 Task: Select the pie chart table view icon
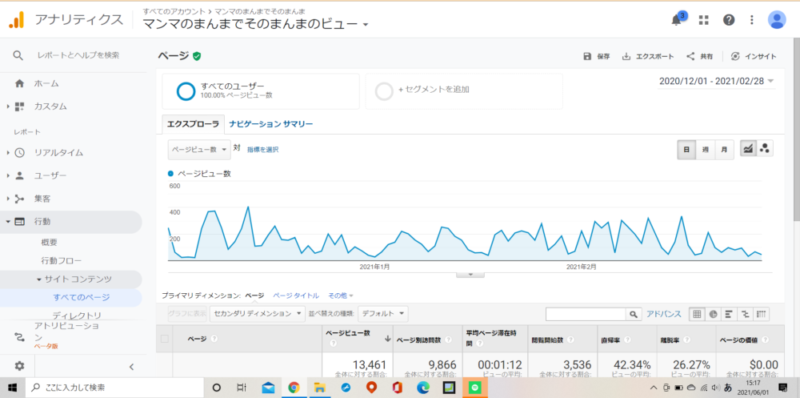click(x=713, y=314)
